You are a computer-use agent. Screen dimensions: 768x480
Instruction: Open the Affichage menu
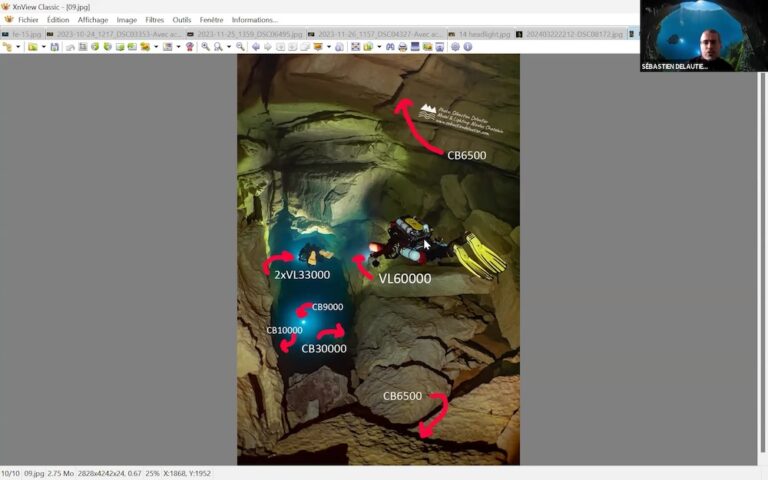pos(93,20)
